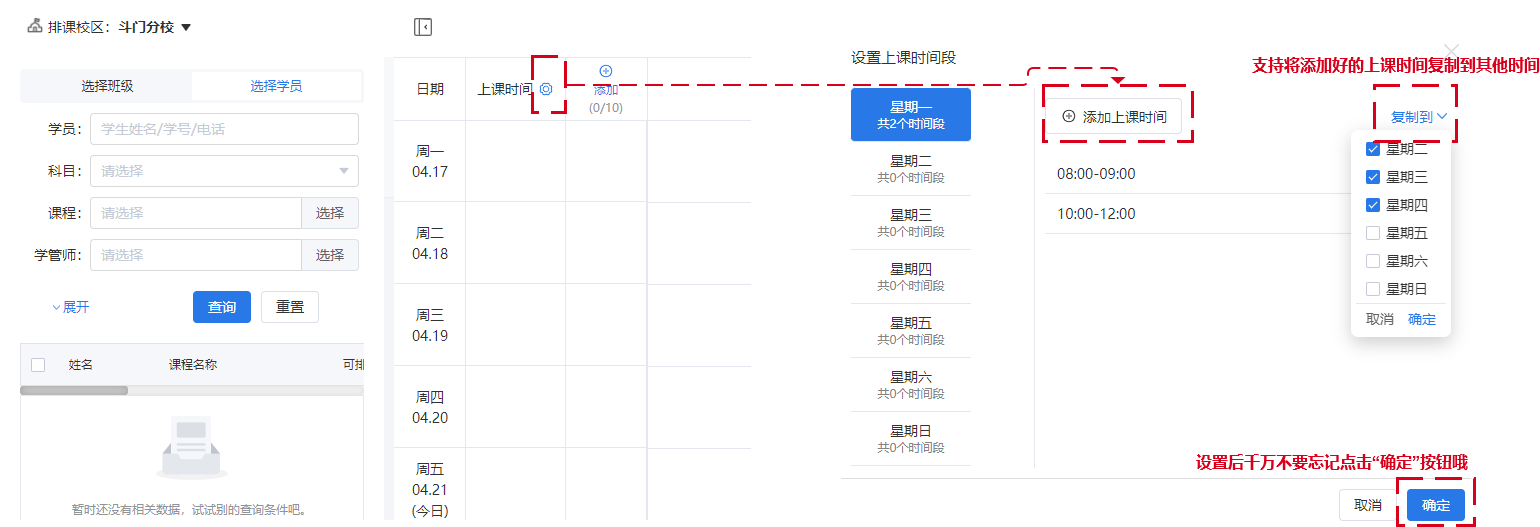Check 星期六 in copy-to list
This screenshot has width=1540, height=527.
(1373, 261)
